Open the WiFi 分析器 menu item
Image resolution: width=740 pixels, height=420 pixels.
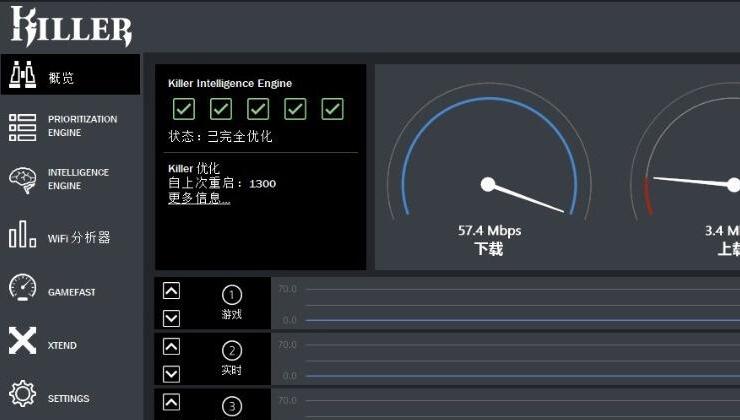tap(79, 238)
